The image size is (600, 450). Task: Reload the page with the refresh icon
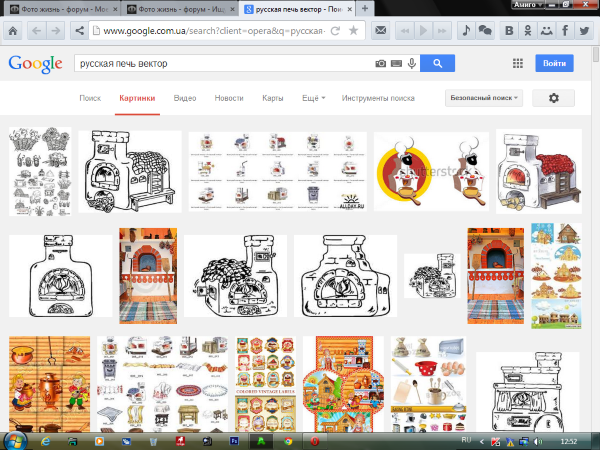(x=335, y=31)
